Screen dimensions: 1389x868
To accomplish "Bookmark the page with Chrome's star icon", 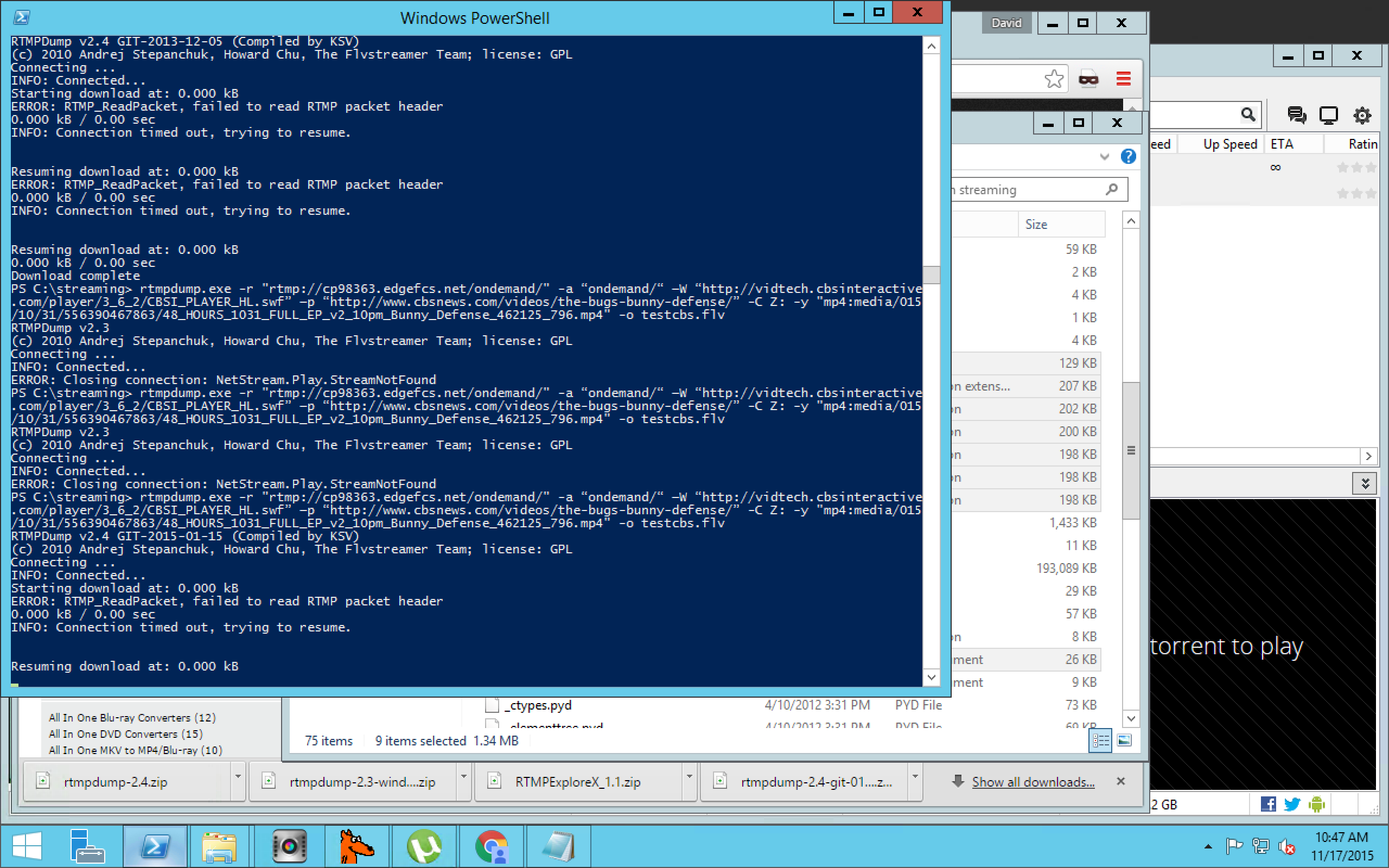I will [1054, 79].
